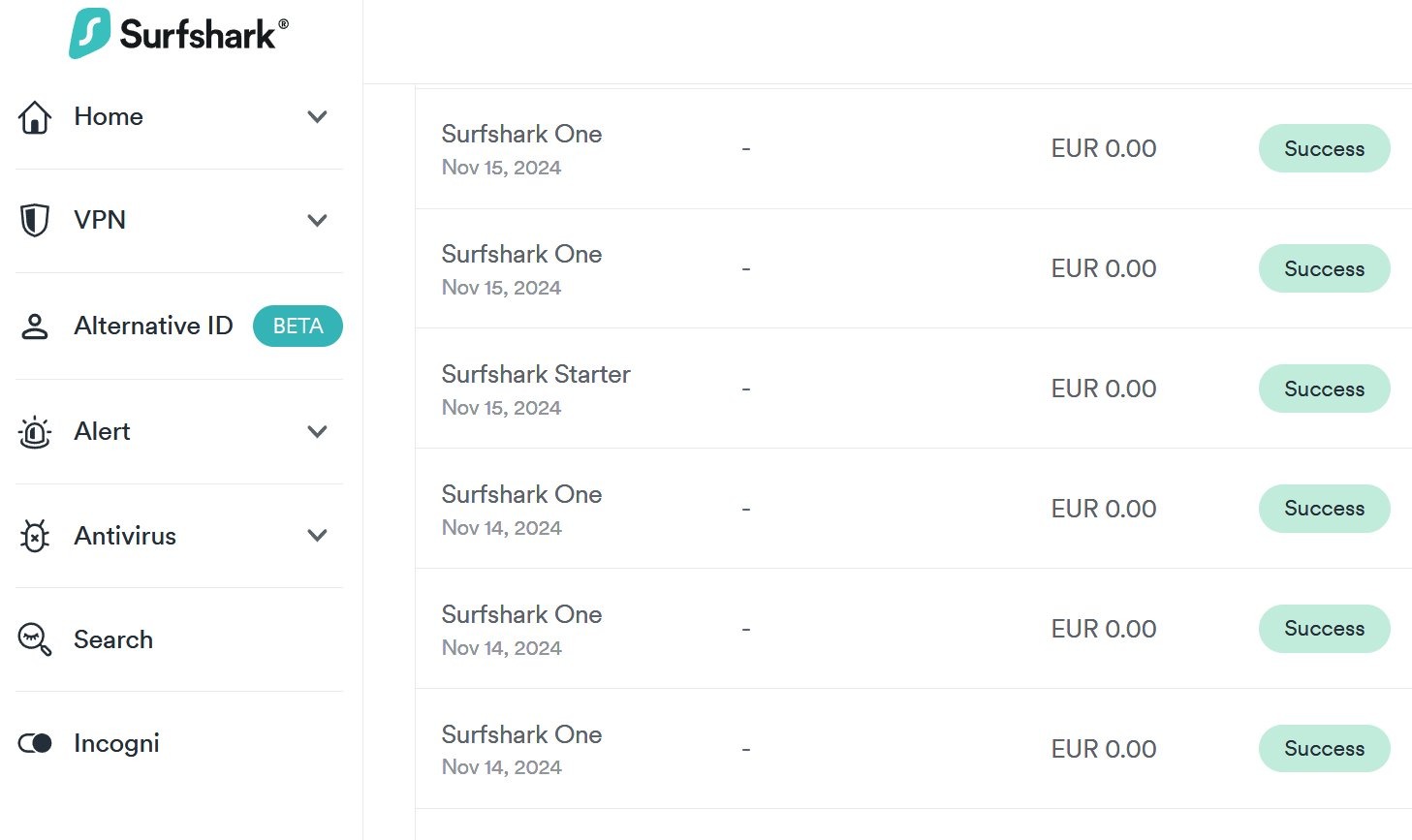Click the Surfshark logo
Viewport: 1412px width, 840px height.
[178, 34]
